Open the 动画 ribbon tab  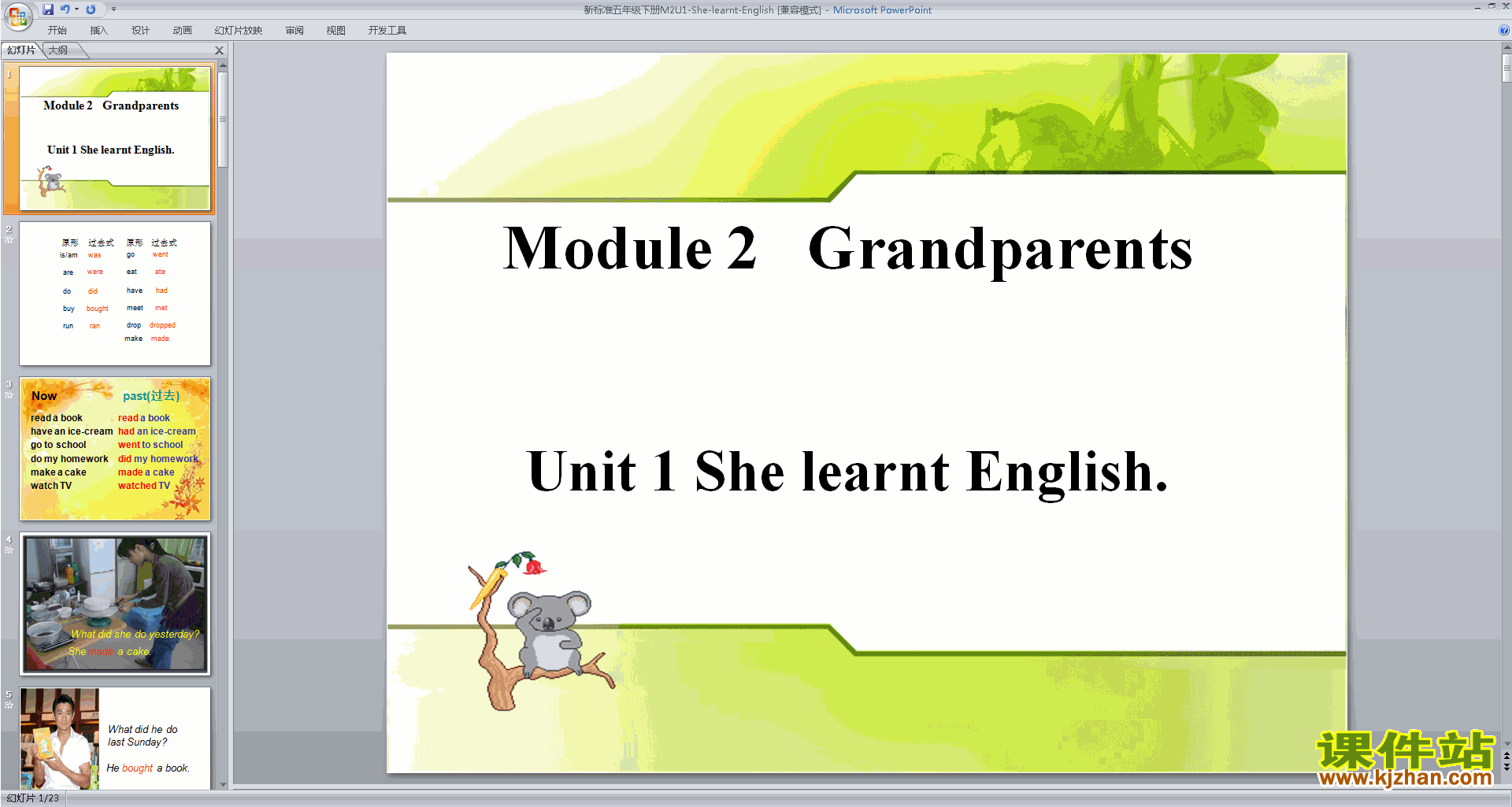point(182,31)
